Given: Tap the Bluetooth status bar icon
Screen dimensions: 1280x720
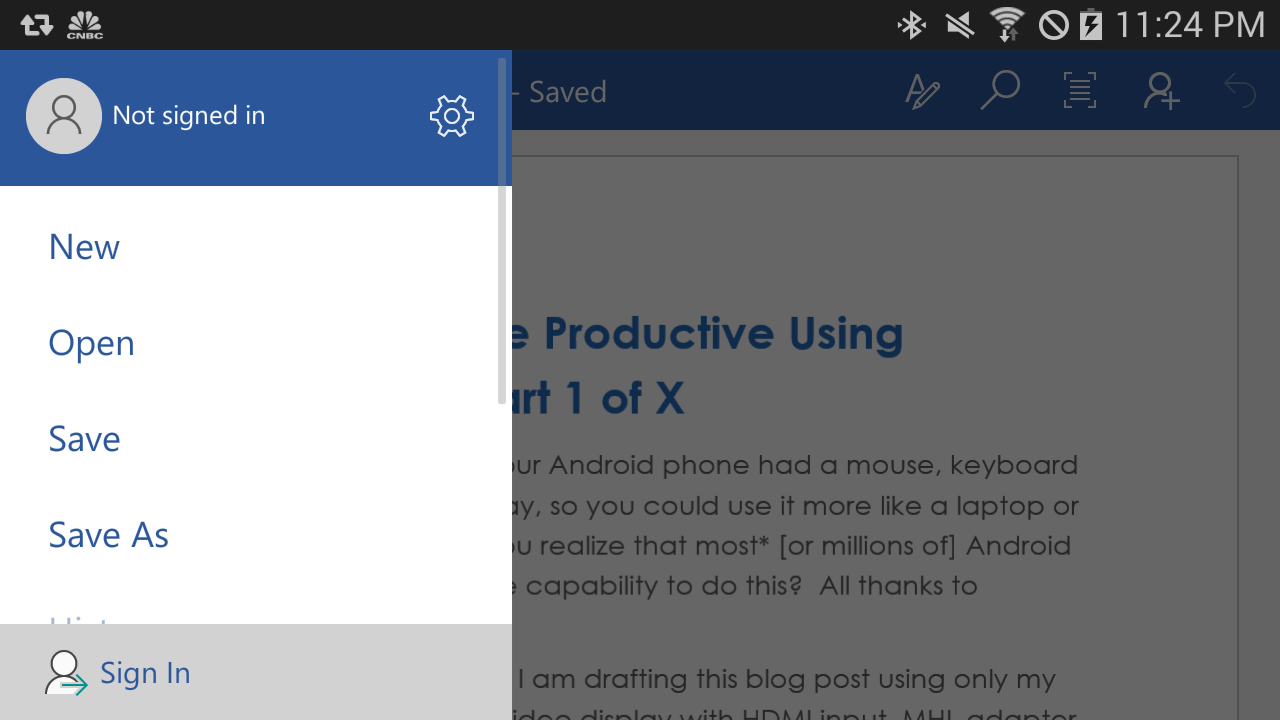Looking at the screenshot, I should pos(911,25).
